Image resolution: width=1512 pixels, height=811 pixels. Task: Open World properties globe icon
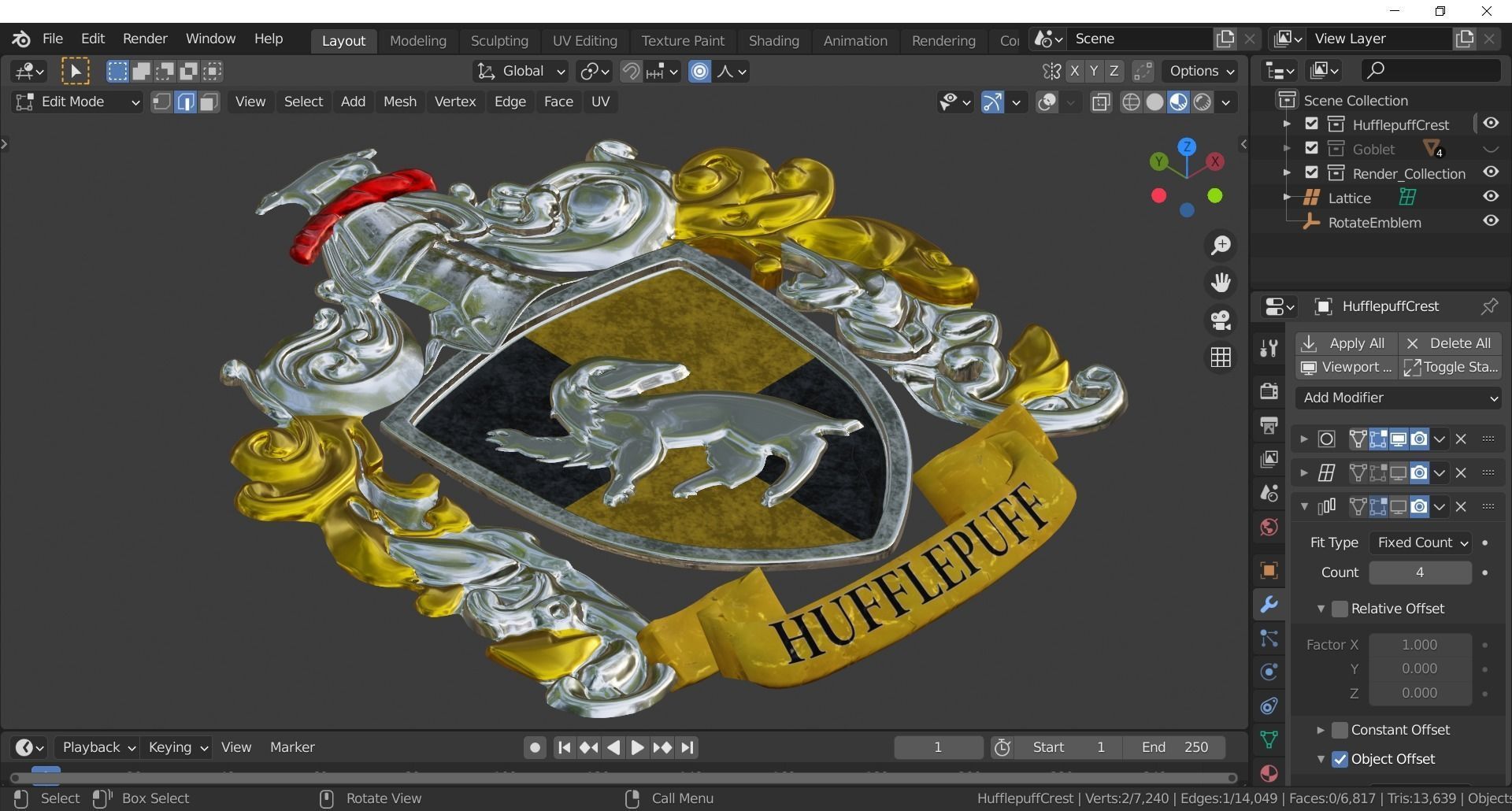click(1269, 527)
